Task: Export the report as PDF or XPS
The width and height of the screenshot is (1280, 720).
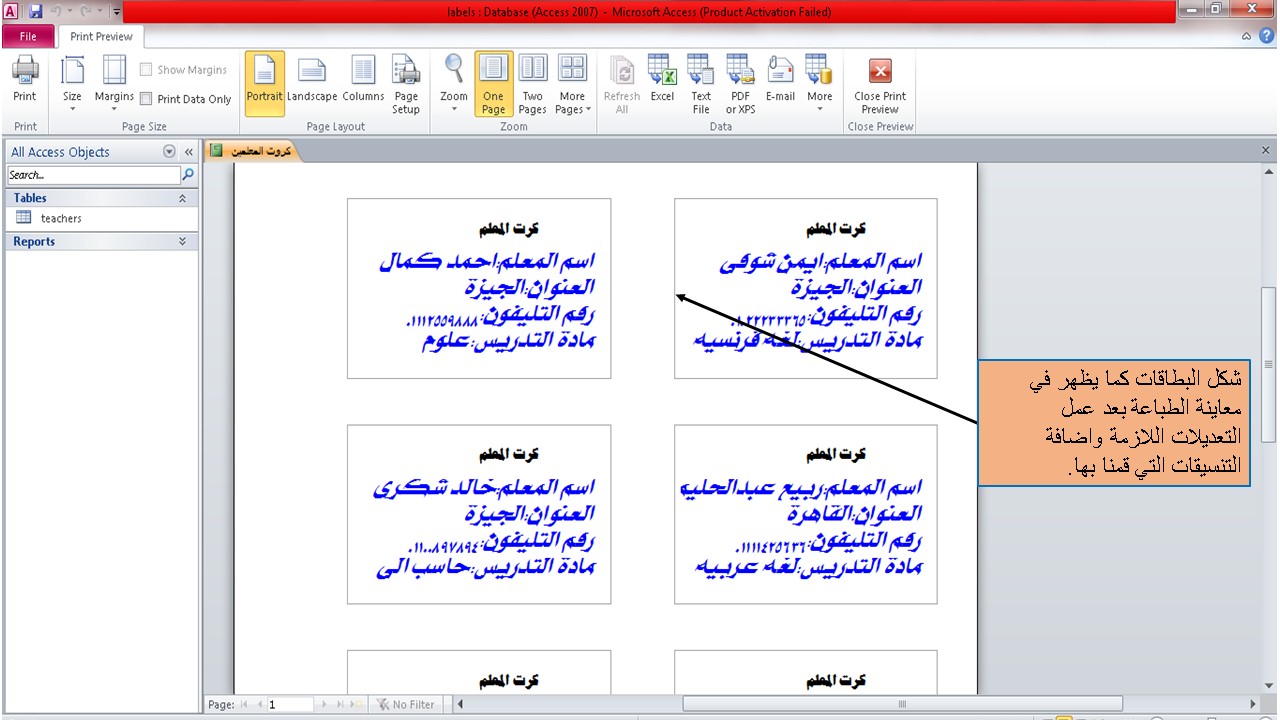Action: tap(741, 83)
